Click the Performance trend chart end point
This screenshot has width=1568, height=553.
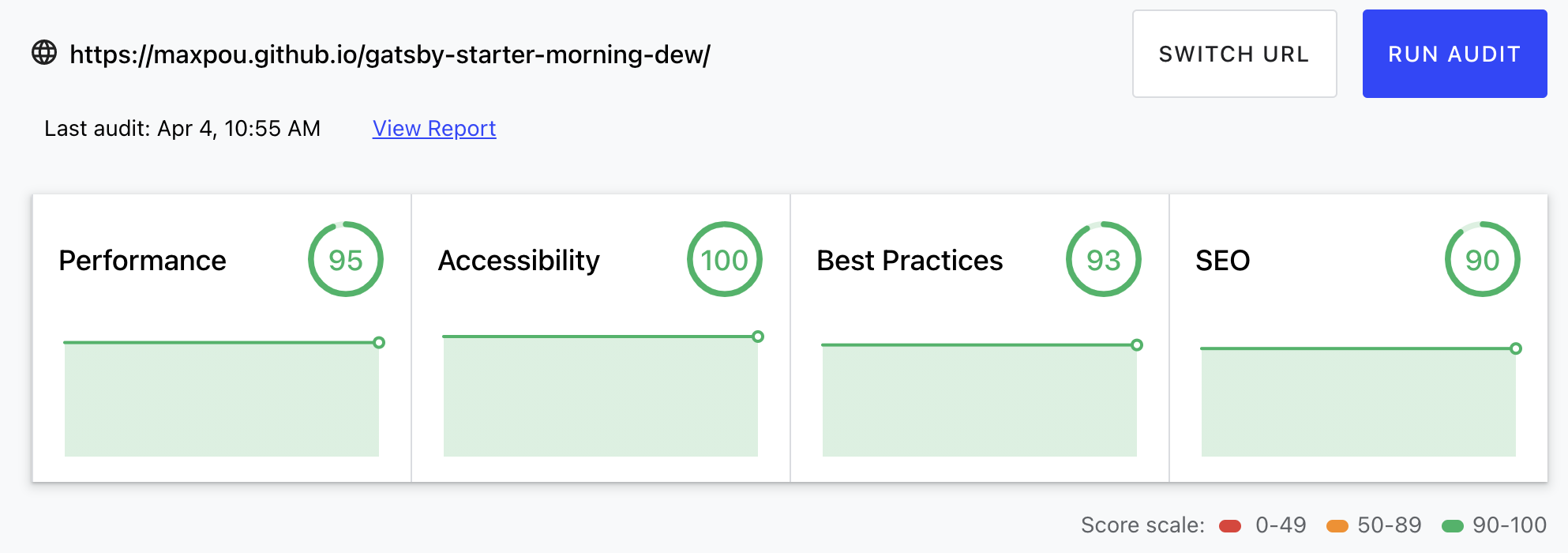coord(379,343)
